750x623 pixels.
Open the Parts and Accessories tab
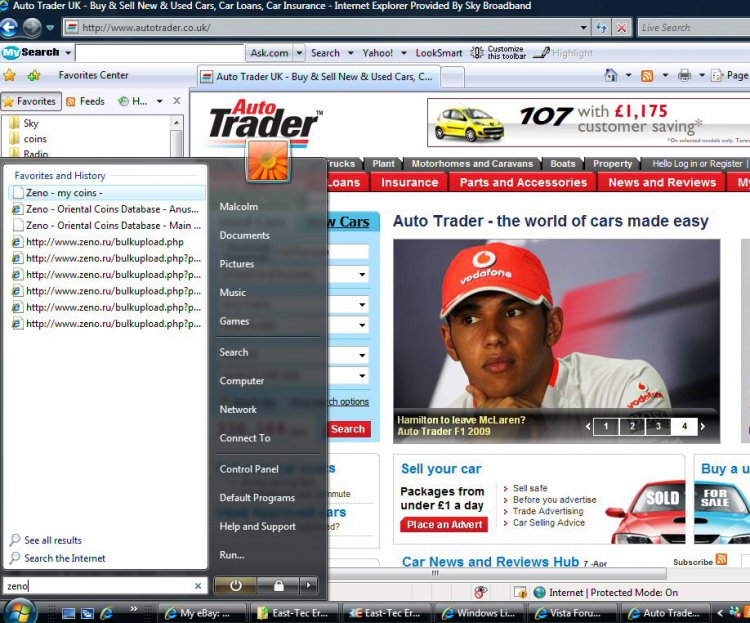523,182
